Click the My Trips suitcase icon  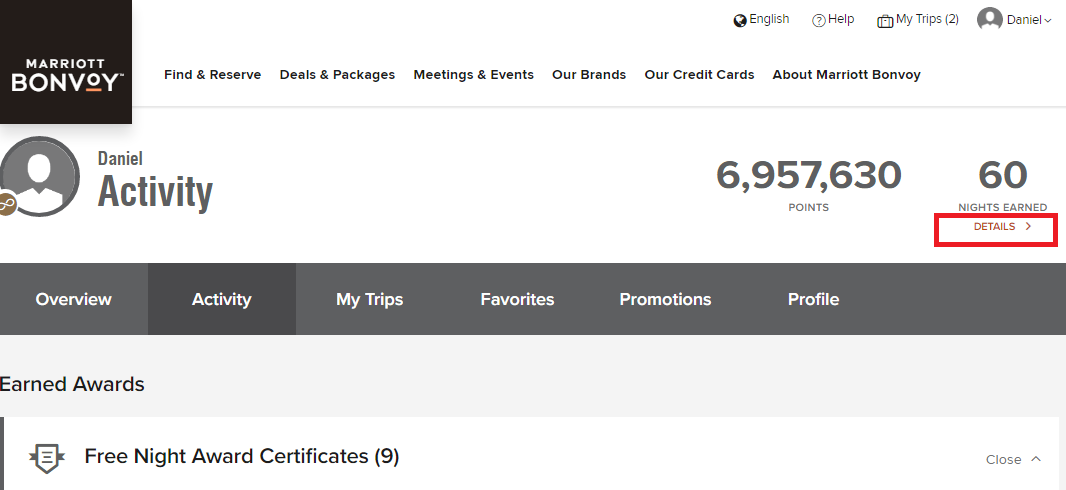[x=885, y=21]
